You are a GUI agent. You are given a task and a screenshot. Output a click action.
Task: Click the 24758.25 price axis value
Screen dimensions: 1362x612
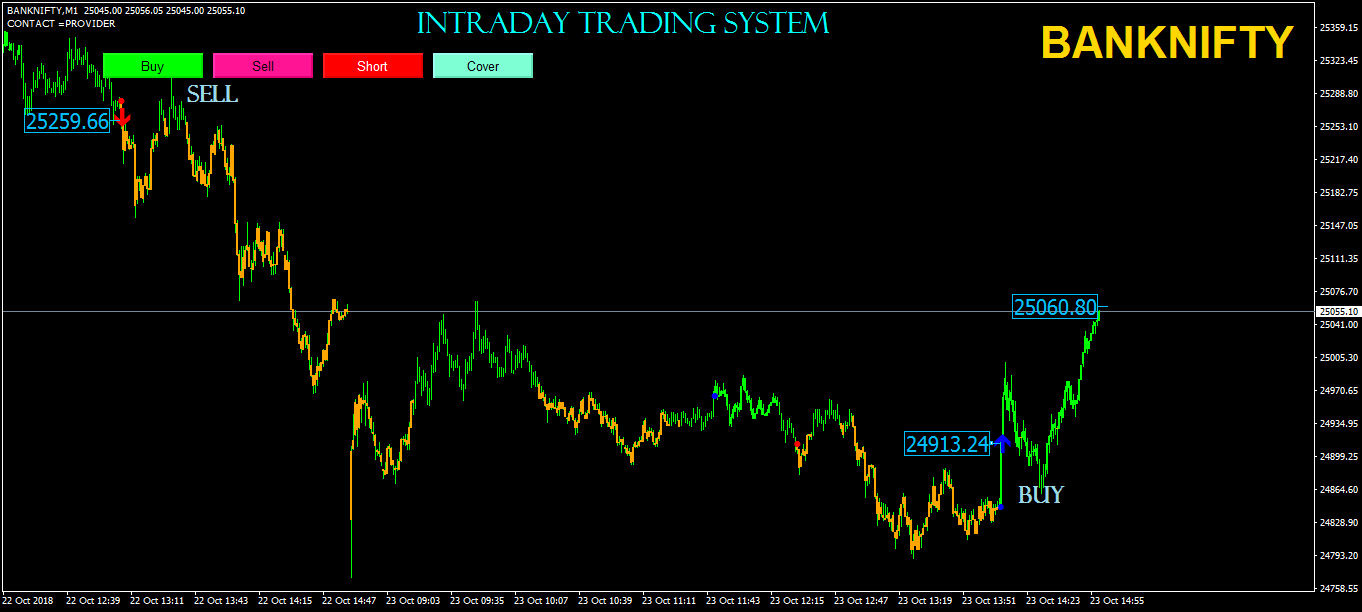[1339, 589]
